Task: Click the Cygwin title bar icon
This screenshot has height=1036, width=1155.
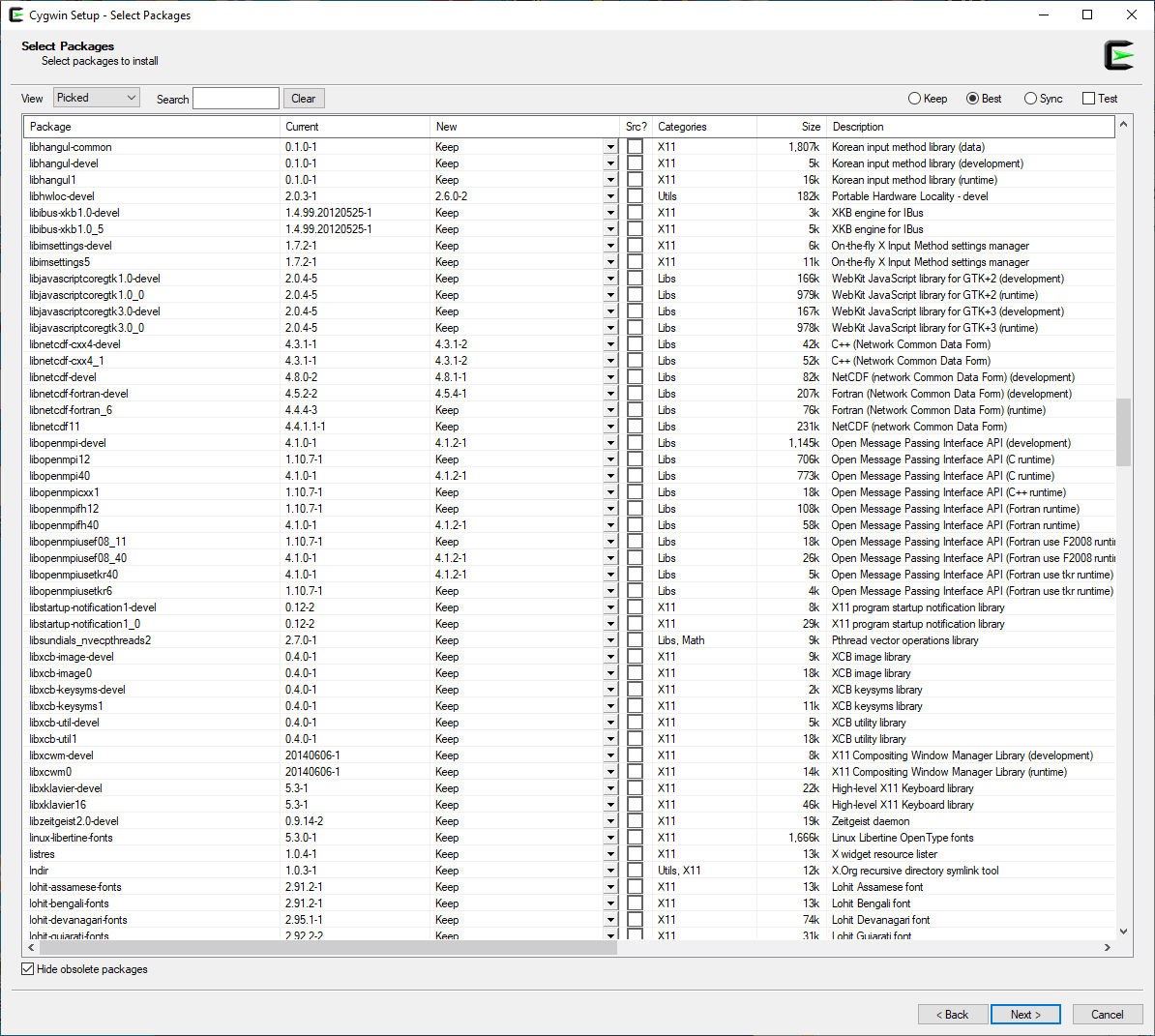Action: click(15, 15)
